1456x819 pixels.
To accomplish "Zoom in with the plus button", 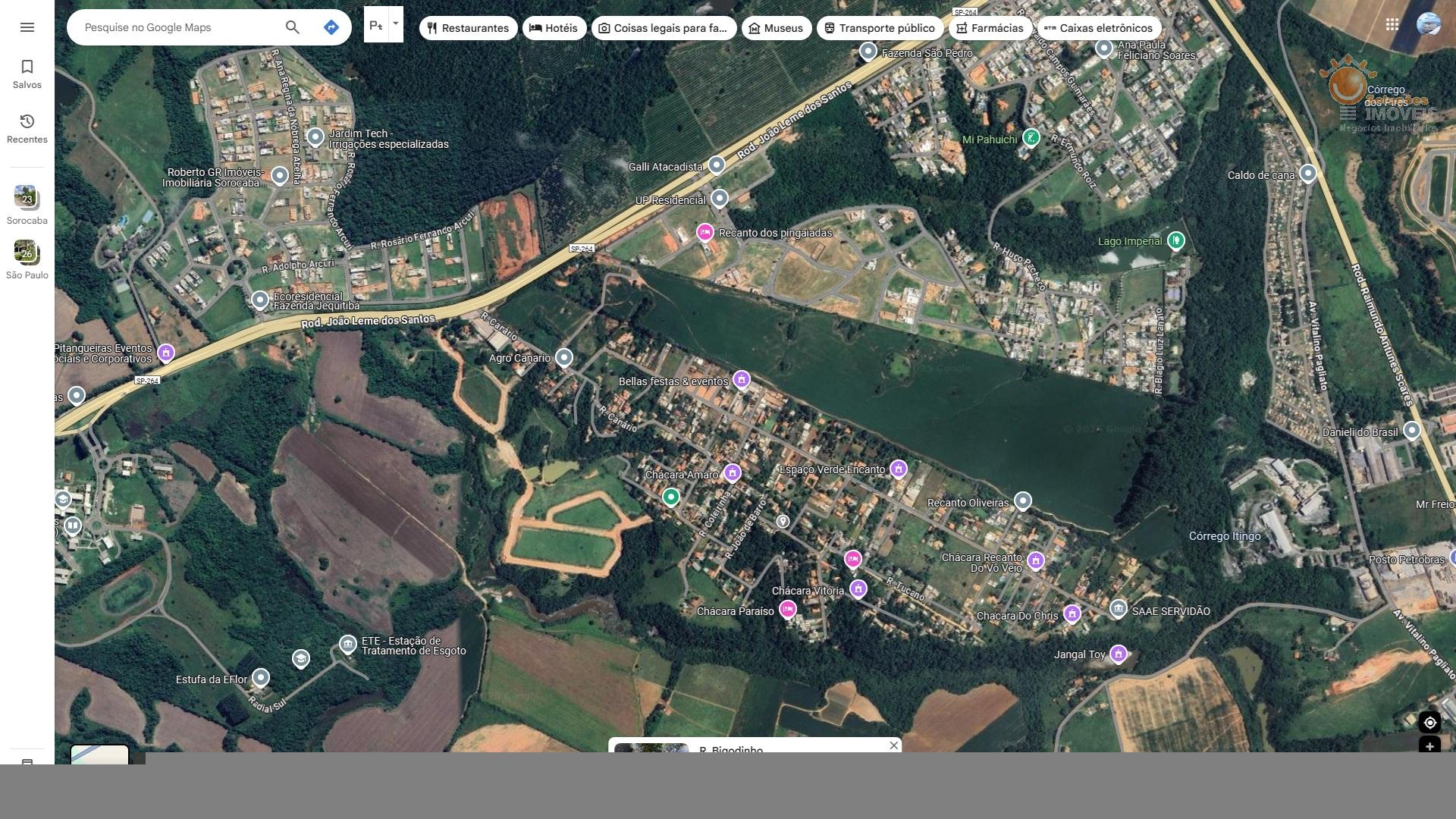I will [1429, 746].
